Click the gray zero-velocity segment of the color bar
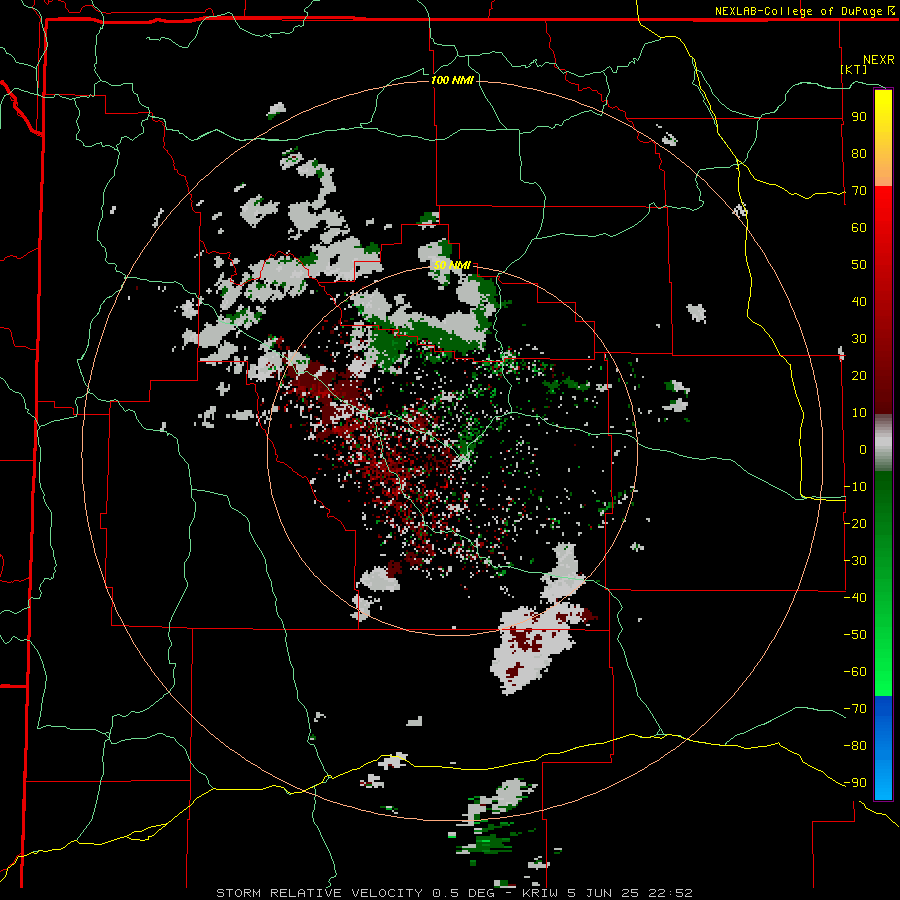The height and width of the screenshot is (900, 900). pos(883,443)
